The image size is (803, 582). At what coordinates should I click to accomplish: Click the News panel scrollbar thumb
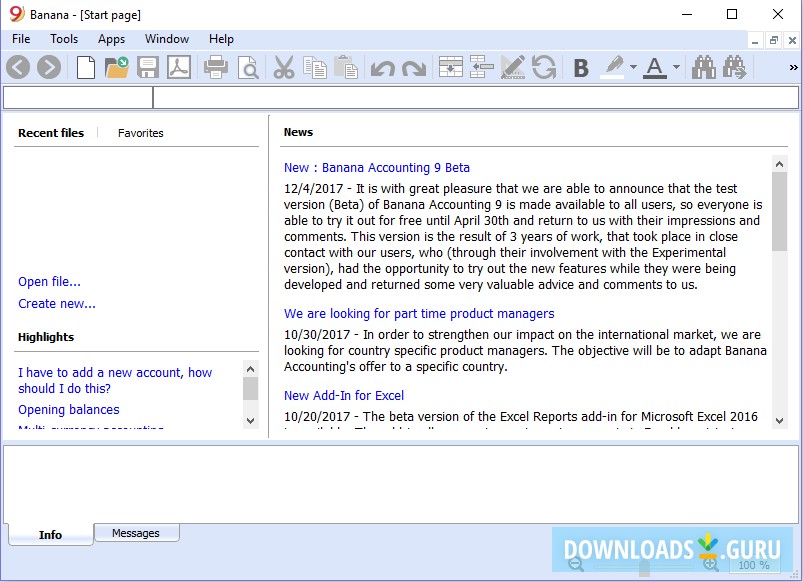(x=779, y=211)
